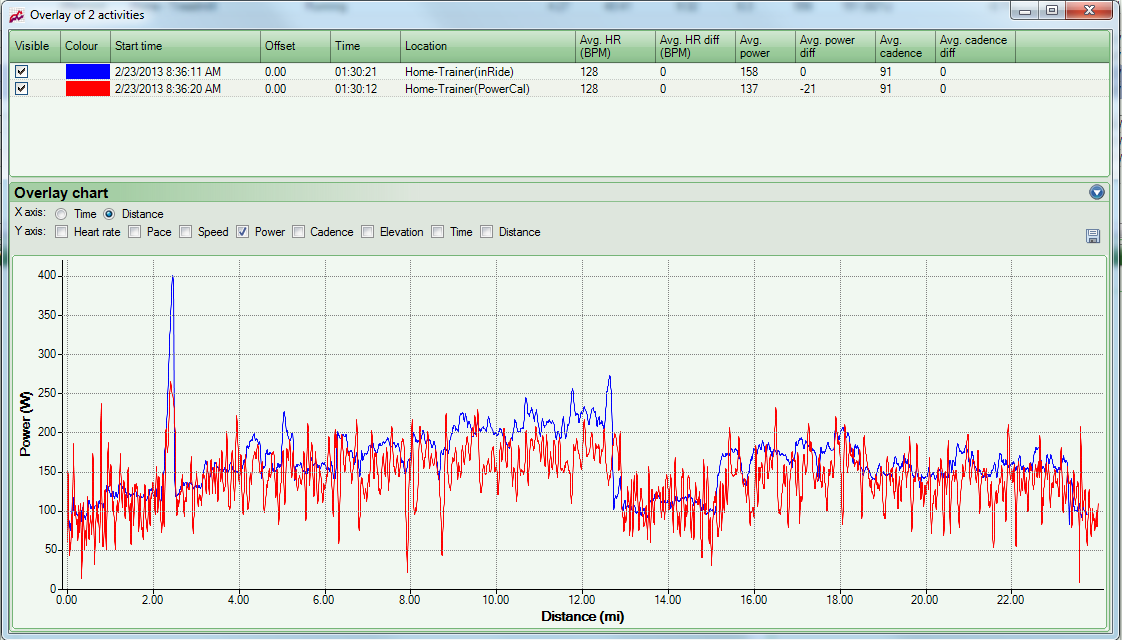Viewport: 1122px width, 640px height.
Task: Uncheck the Power Y axis checkbox
Action: (x=242, y=232)
